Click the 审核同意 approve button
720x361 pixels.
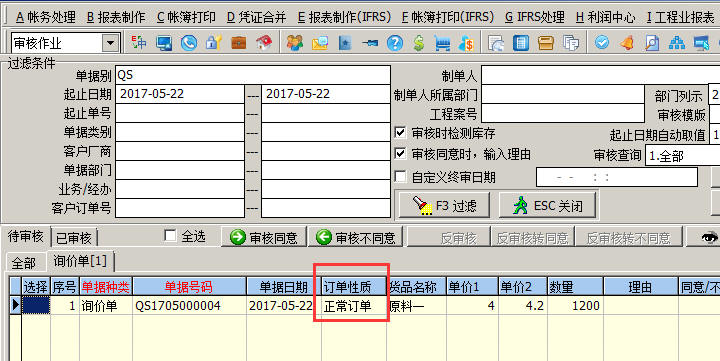pos(264,238)
